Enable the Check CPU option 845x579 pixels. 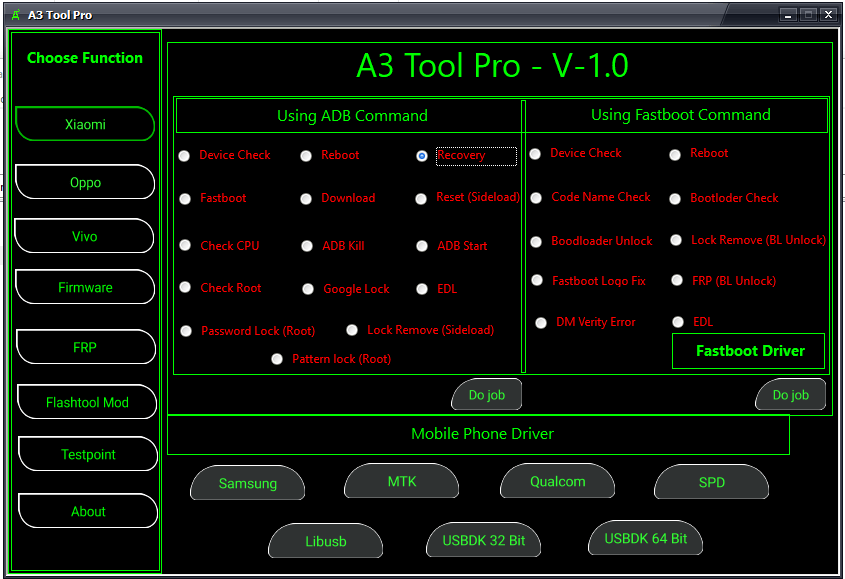[185, 245]
